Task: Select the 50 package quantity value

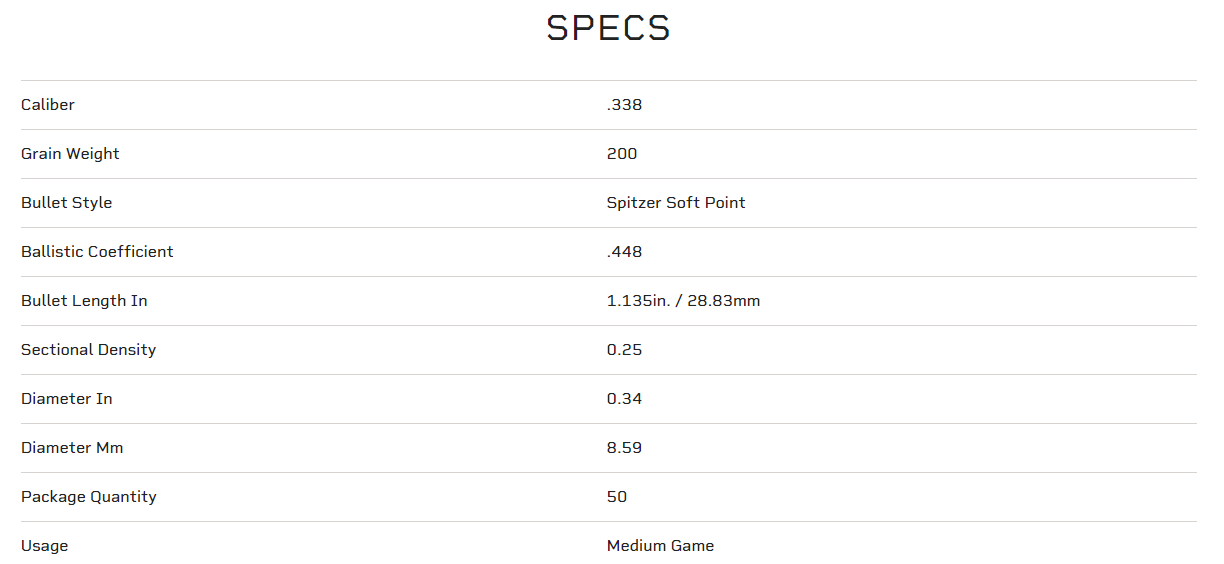Action: tap(617, 497)
